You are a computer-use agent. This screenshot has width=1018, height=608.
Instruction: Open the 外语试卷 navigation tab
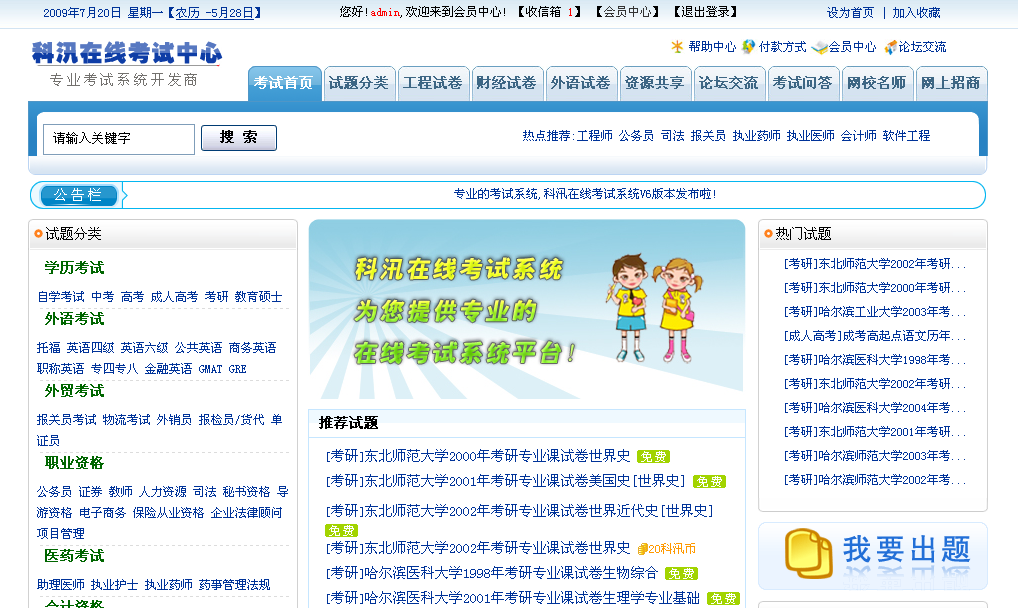pyautogui.click(x=580, y=83)
